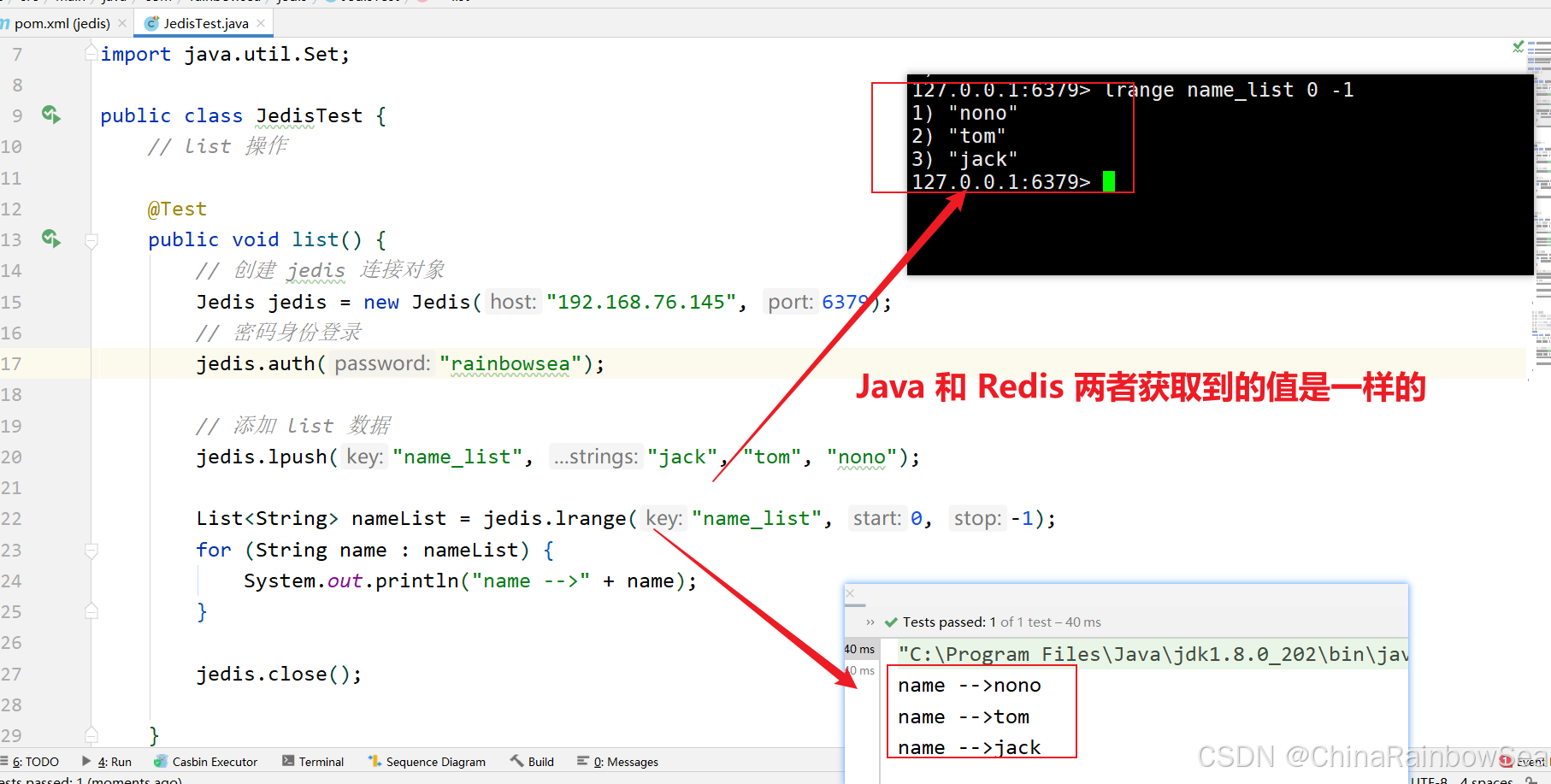Toggle the bookmark marker beside line 29
1551x784 pixels.
point(91,734)
